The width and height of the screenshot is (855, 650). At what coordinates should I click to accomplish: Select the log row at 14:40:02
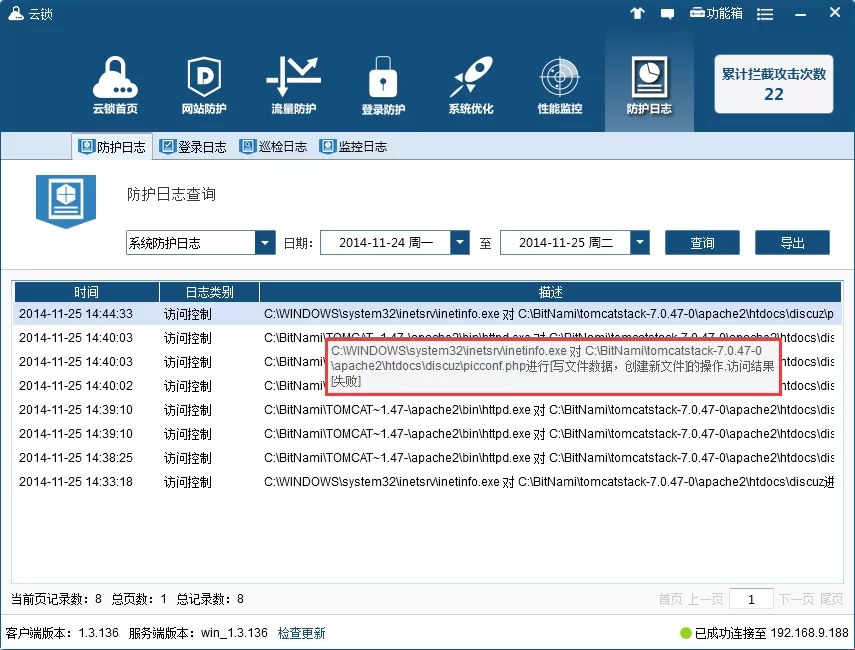tap(428, 386)
